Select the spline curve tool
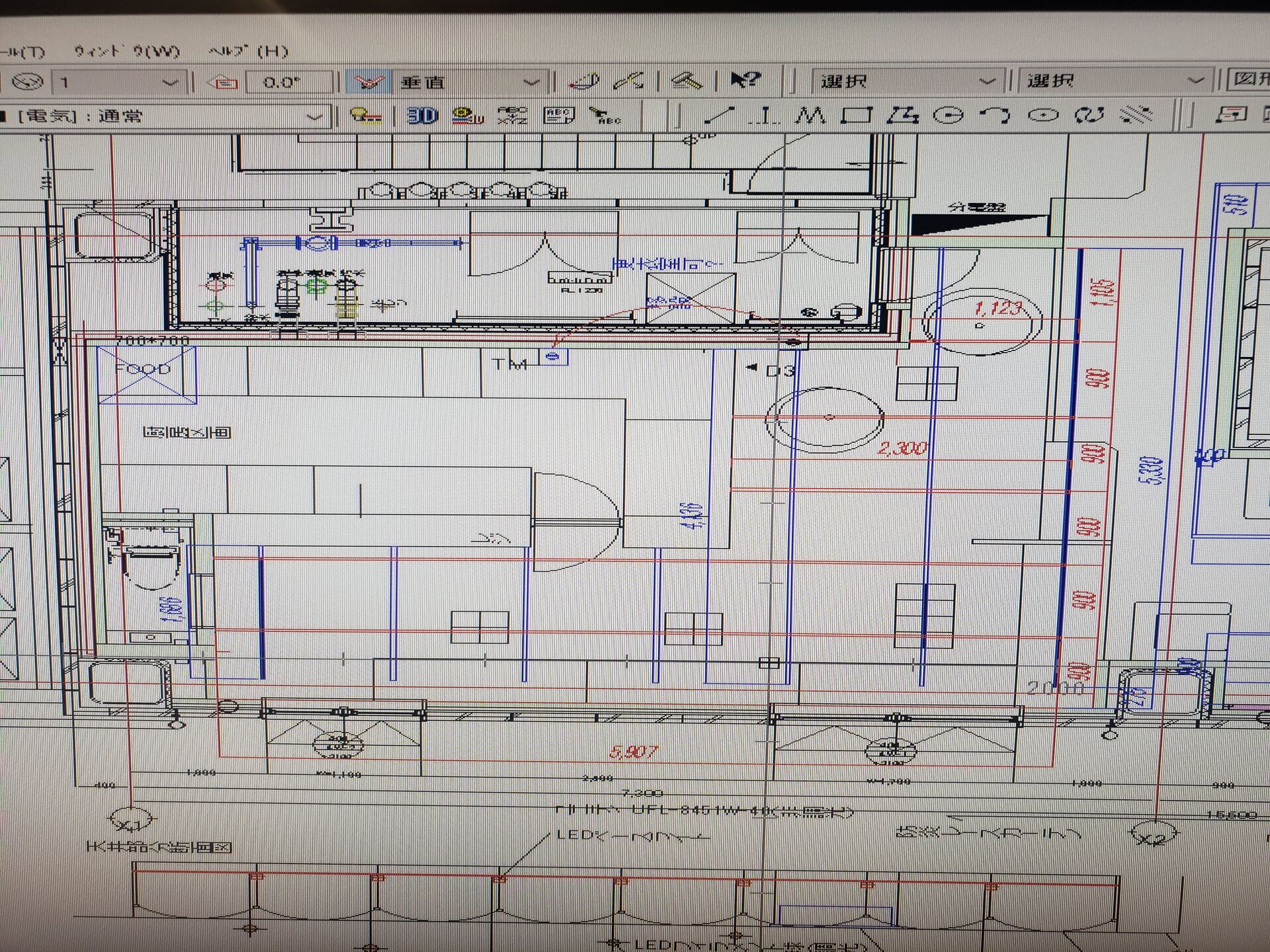1270x952 pixels. pyautogui.click(x=1089, y=115)
